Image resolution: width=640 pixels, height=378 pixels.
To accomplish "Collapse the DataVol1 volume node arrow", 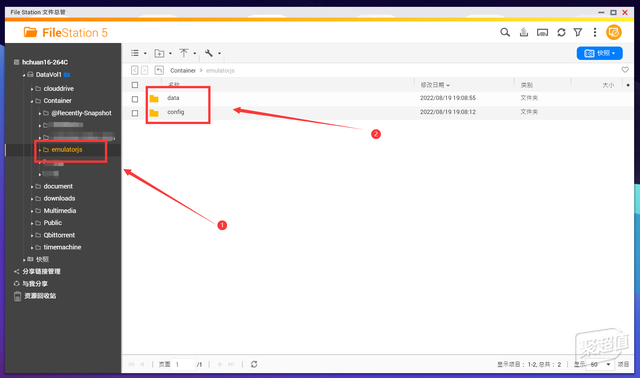I will [24, 75].
